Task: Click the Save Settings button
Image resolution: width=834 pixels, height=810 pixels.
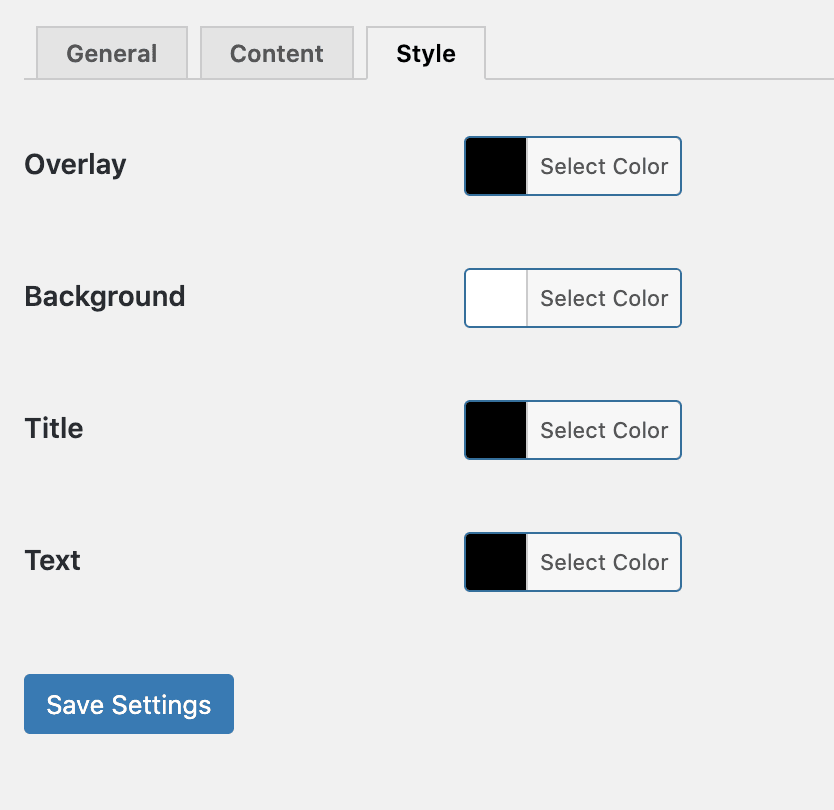Action: tap(129, 704)
